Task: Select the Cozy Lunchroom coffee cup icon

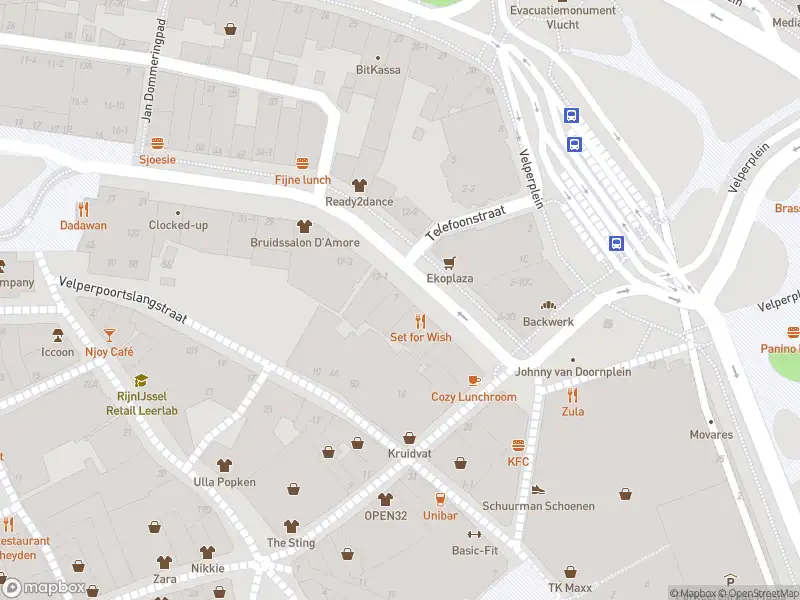Action: (474, 381)
